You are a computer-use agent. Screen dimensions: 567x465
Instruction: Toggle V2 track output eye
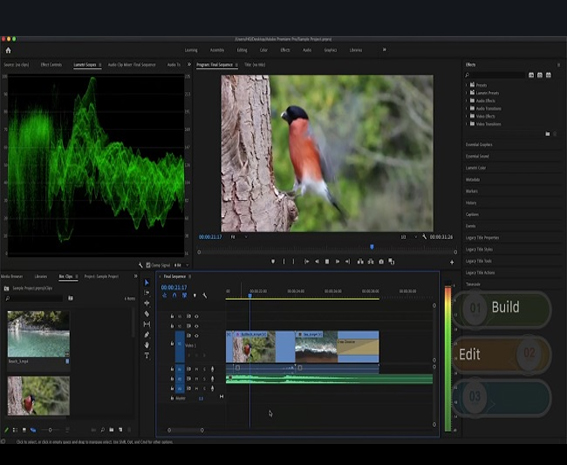[196, 326]
